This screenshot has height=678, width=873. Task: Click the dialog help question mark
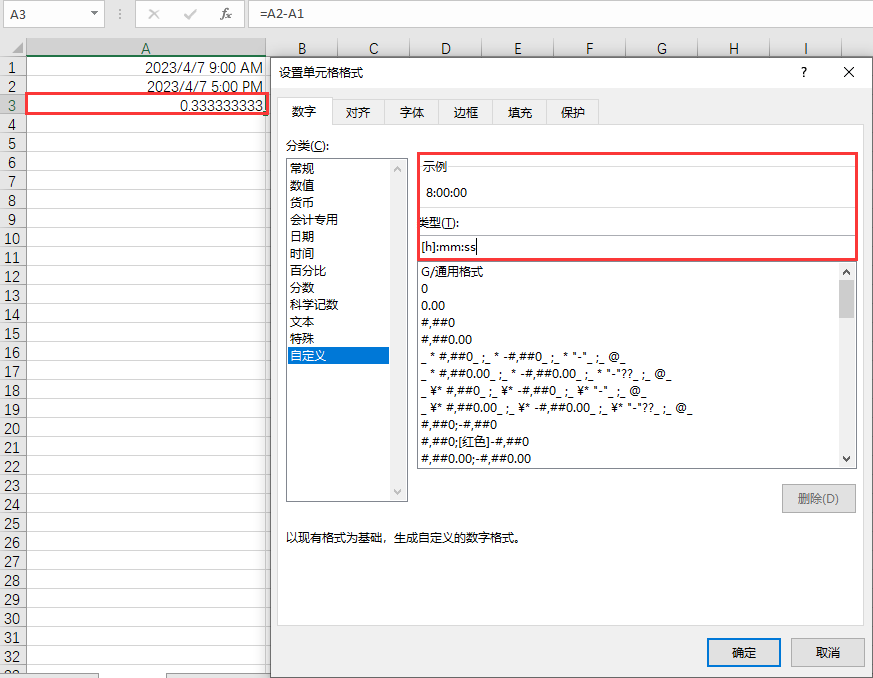pyautogui.click(x=803, y=72)
